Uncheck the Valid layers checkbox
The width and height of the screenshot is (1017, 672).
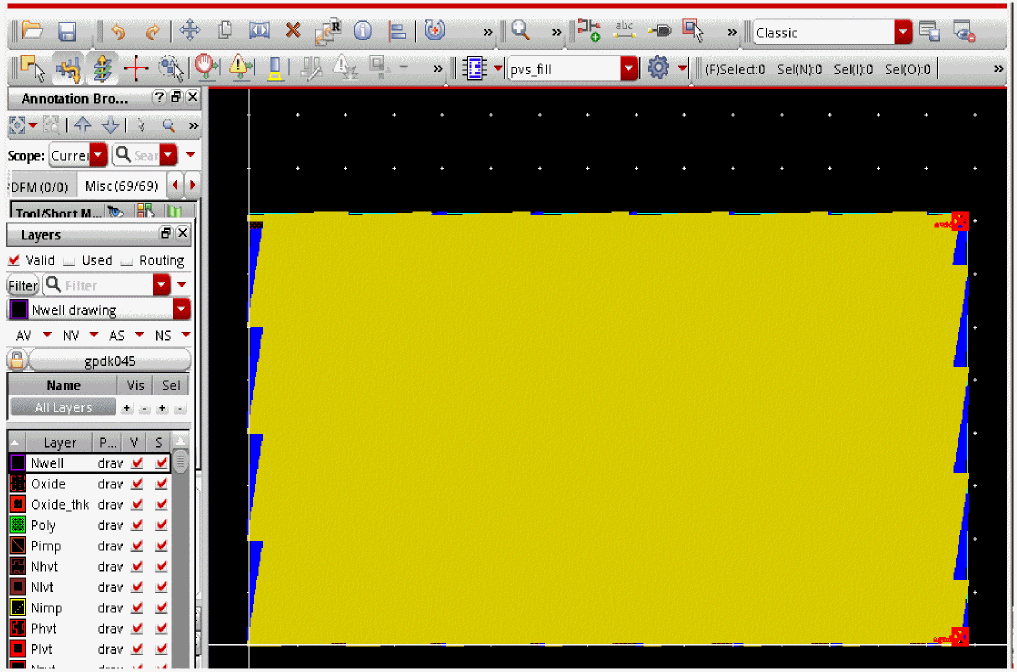tap(14, 260)
